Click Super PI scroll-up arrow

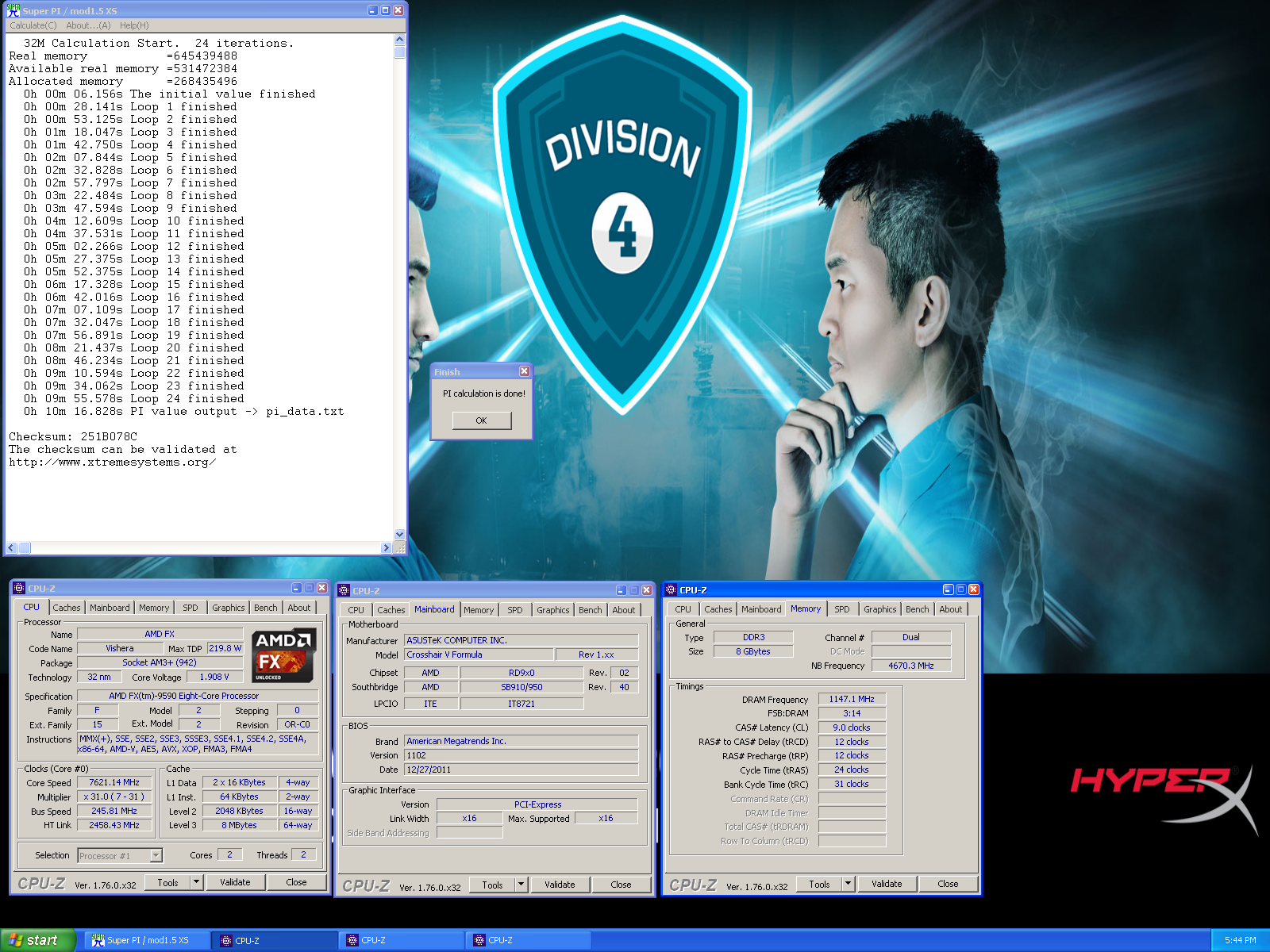[399, 40]
